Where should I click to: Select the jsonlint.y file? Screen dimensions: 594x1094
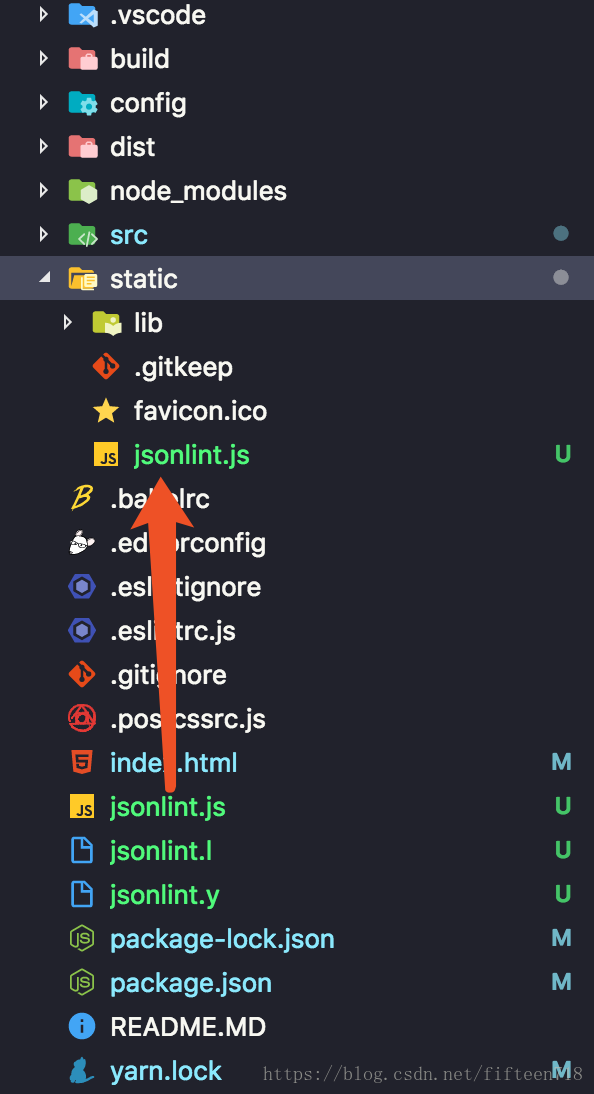(x=165, y=894)
